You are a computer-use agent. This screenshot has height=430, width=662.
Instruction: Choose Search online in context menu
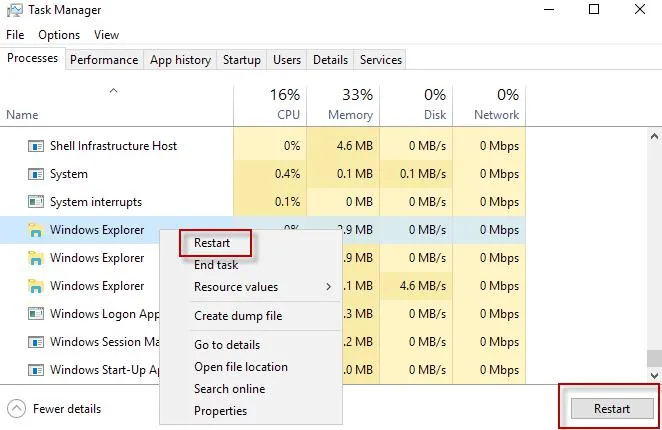(x=230, y=389)
